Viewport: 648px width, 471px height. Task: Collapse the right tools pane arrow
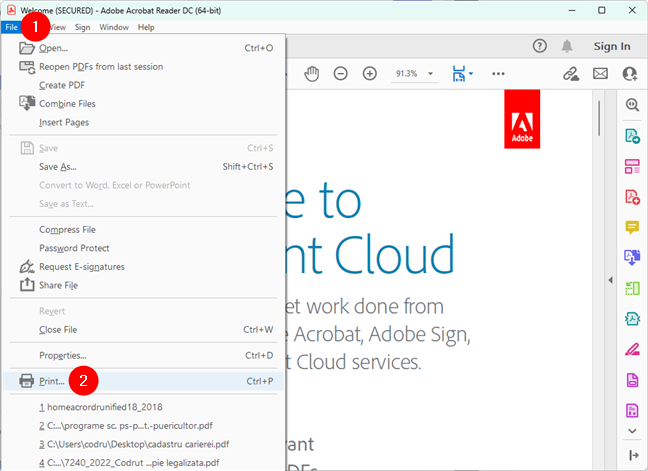tap(632, 455)
